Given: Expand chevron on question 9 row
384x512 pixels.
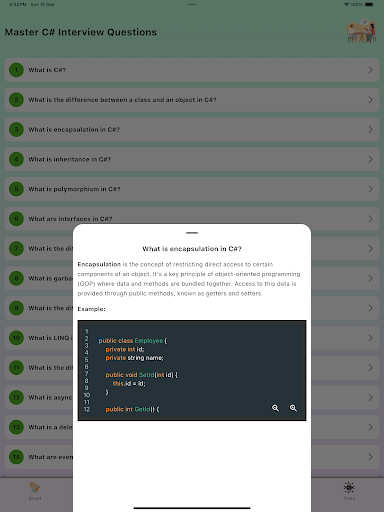Looking at the screenshot, I should pos(370,308).
